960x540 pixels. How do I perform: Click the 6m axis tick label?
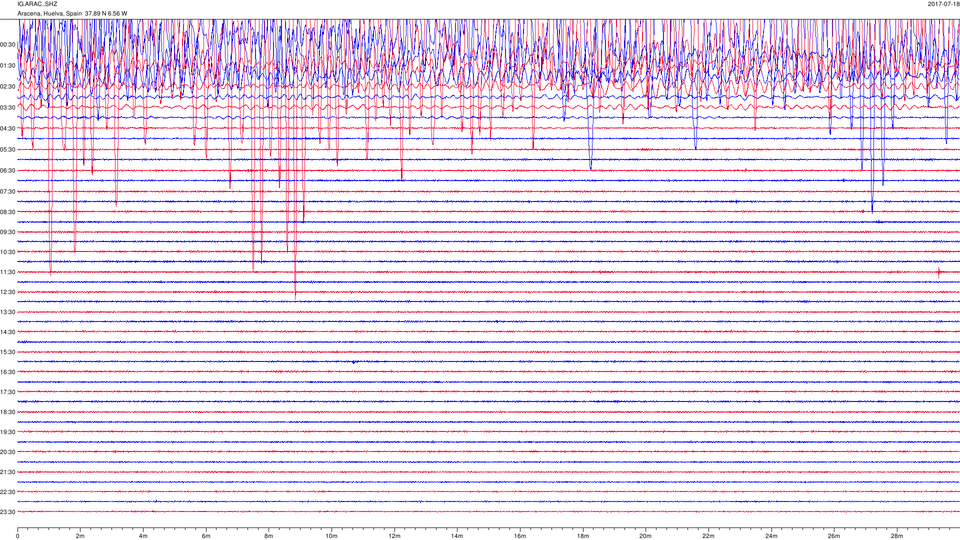pyautogui.click(x=206, y=536)
